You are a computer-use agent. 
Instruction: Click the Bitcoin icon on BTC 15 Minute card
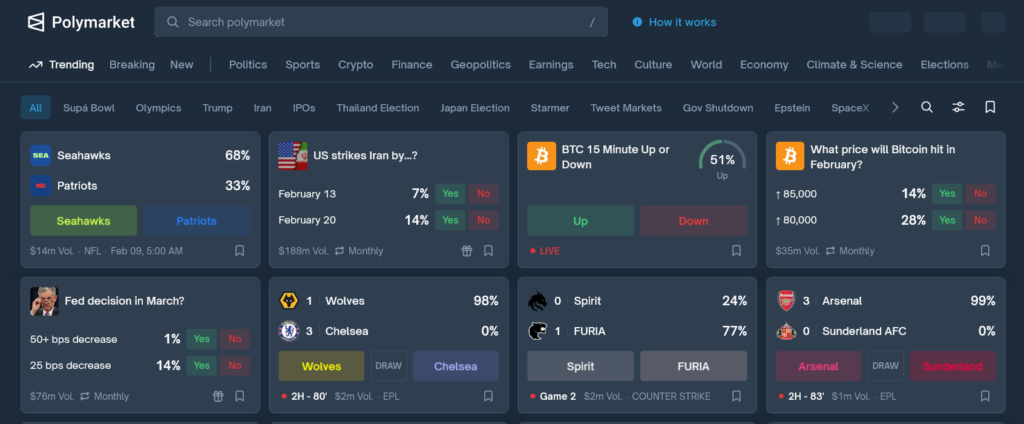coord(541,156)
